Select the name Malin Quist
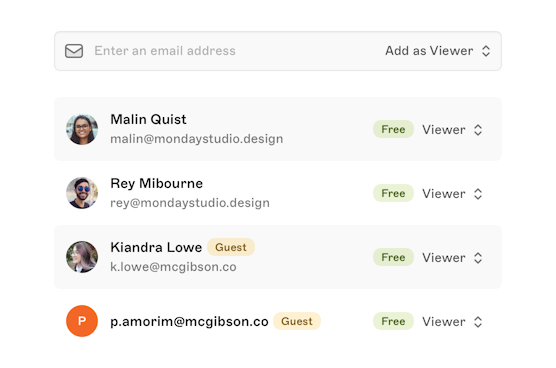The height and width of the screenshot is (368, 556). (x=148, y=119)
